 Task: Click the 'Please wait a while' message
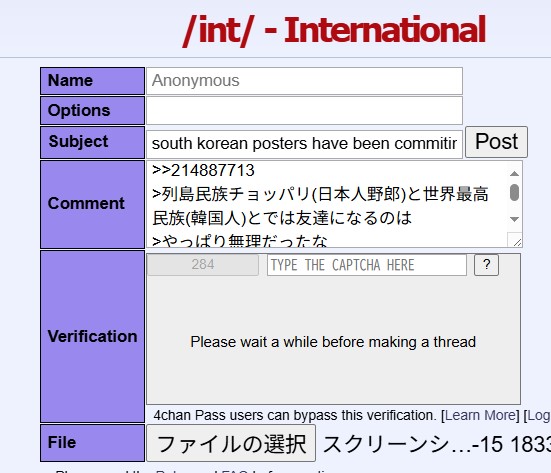[333, 342]
